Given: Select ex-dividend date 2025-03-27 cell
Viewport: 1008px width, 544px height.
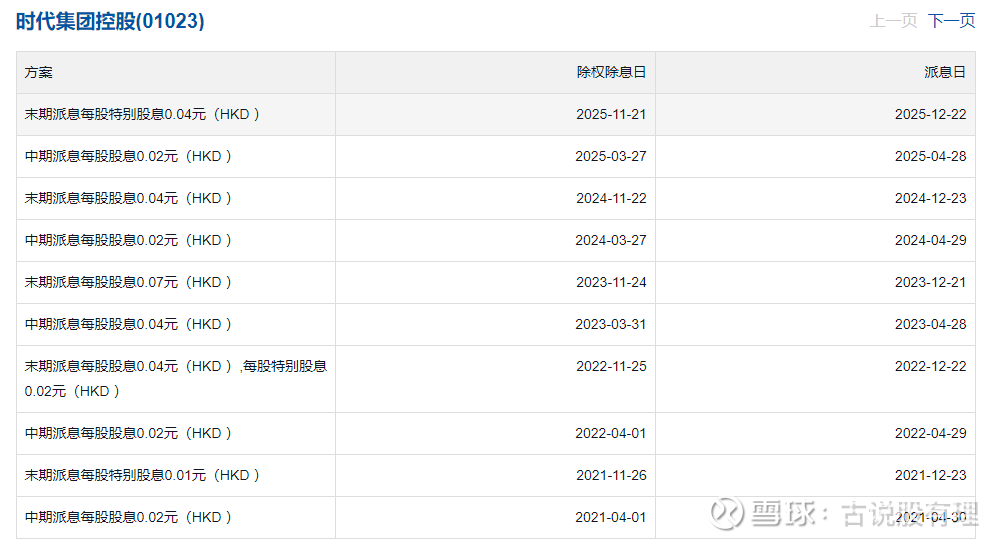Looking at the screenshot, I should (x=610, y=157).
